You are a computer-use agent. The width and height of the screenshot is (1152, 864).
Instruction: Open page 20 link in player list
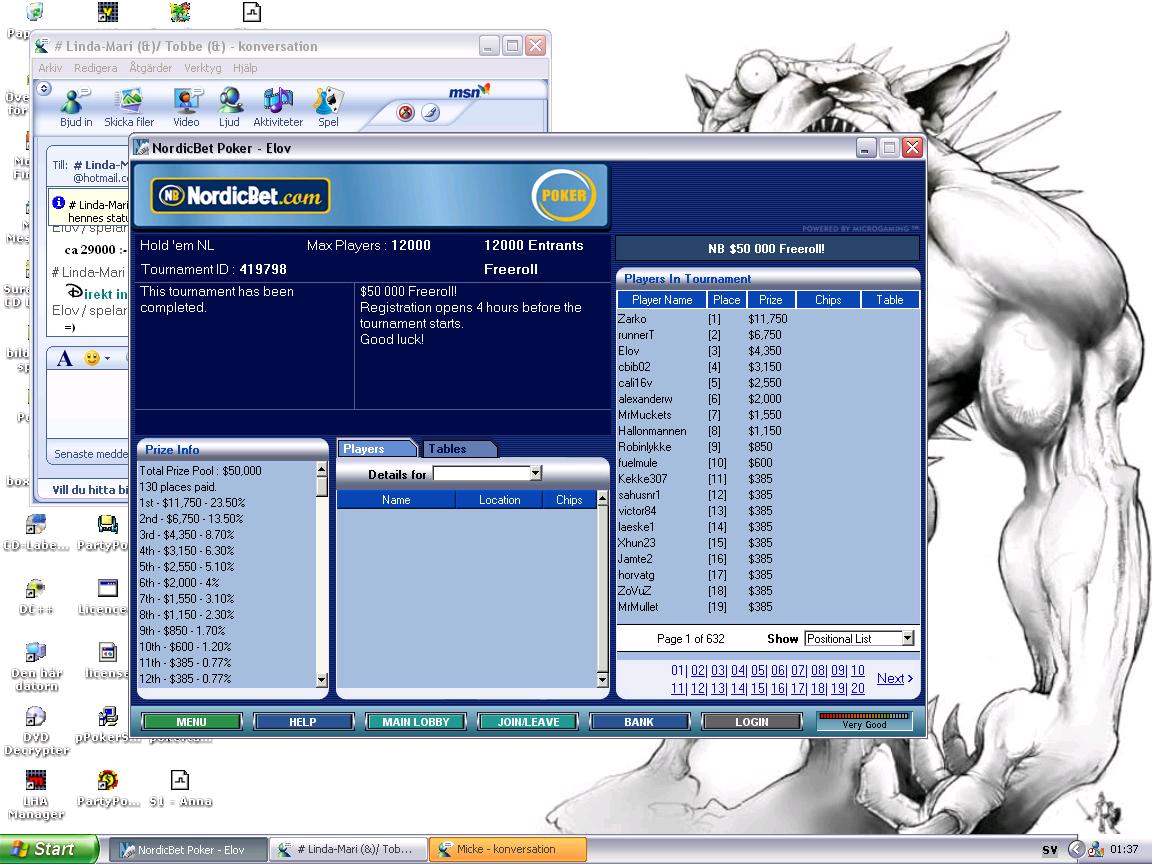click(x=857, y=688)
